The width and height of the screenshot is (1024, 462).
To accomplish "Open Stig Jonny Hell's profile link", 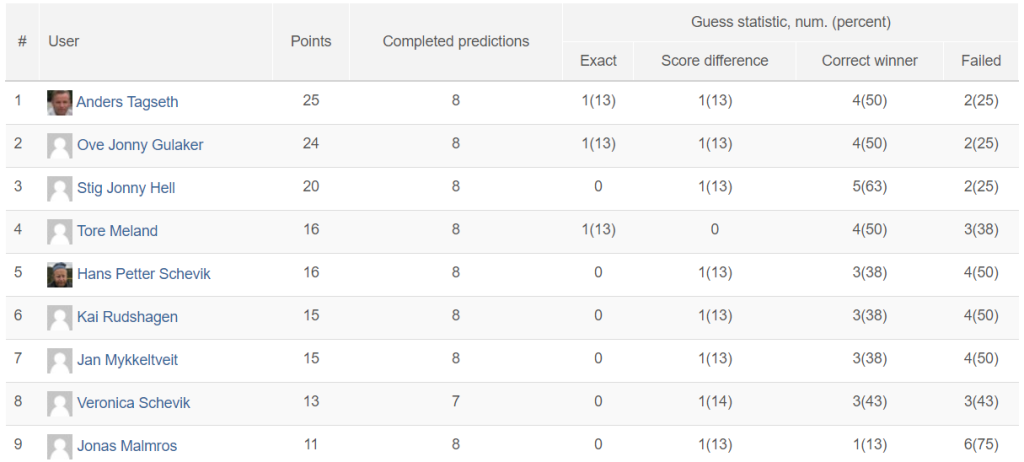I will click(126, 188).
